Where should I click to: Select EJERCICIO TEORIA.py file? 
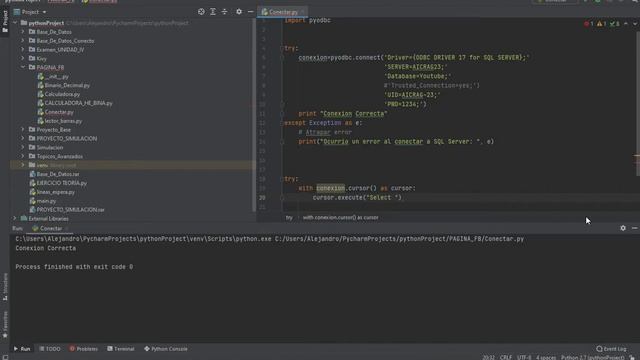click(x=58, y=183)
